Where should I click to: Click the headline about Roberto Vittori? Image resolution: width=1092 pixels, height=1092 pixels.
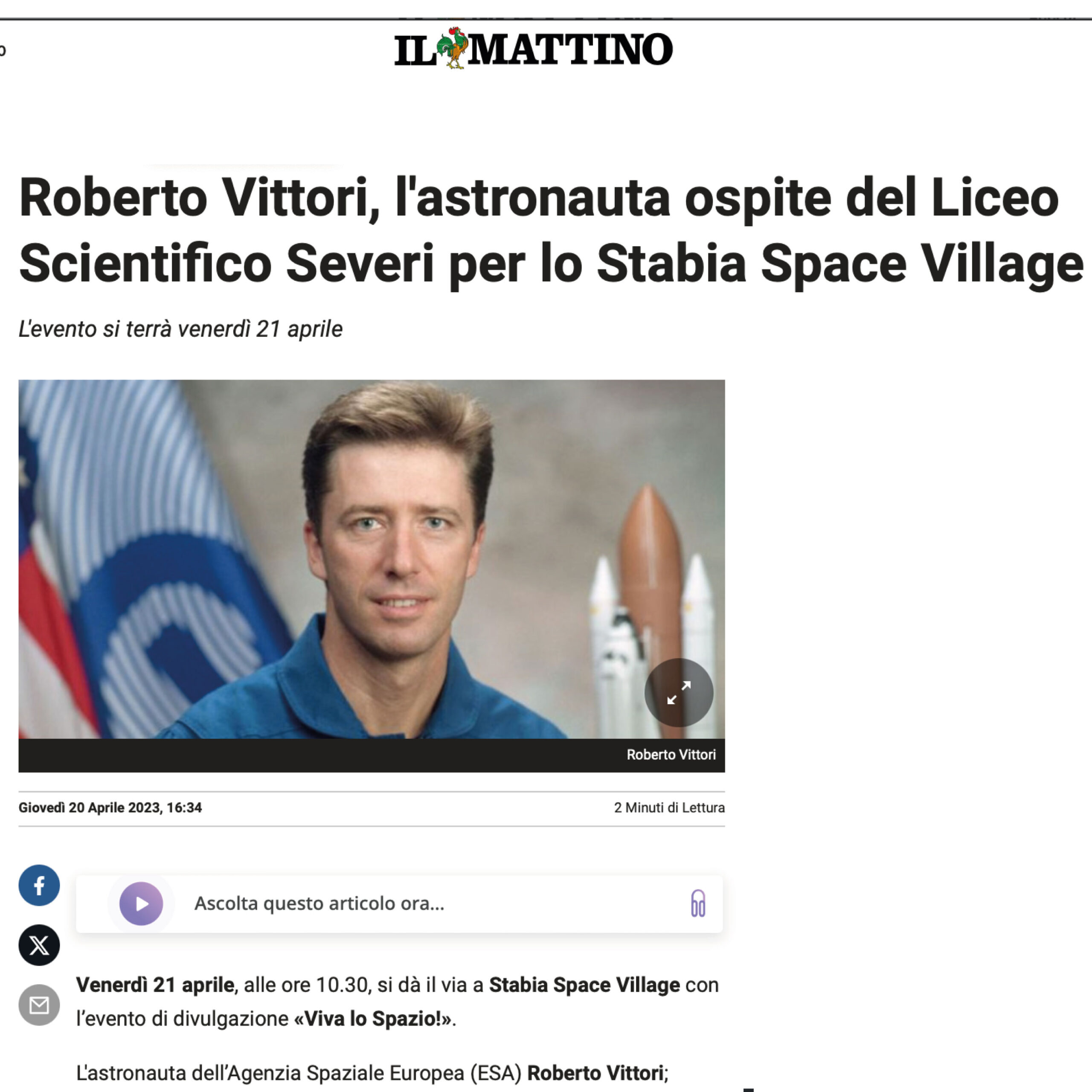coord(551,230)
